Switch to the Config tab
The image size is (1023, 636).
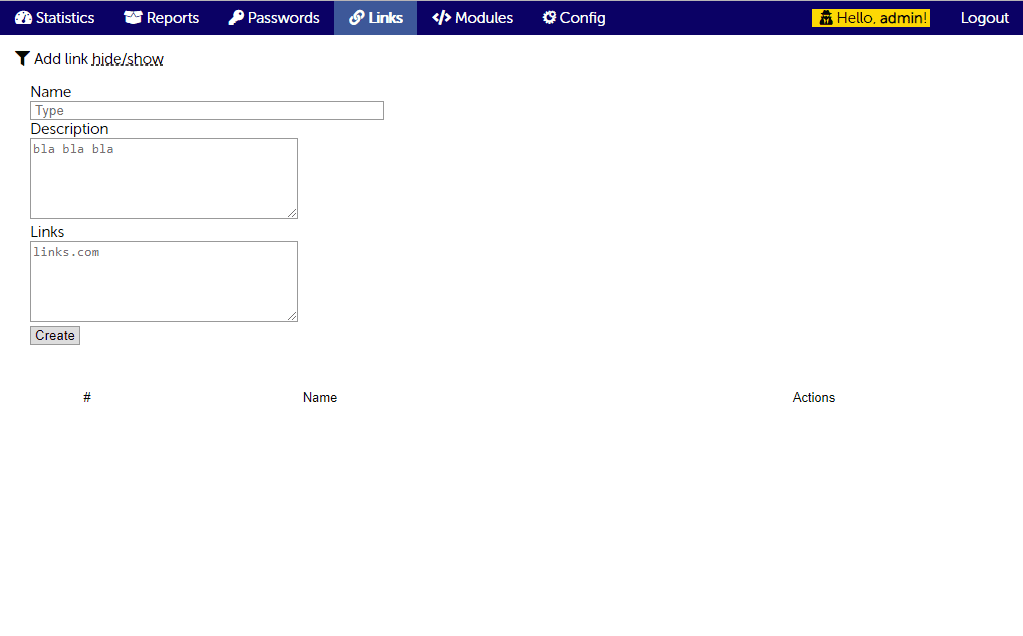pyautogui.click(x=573, y=17)
